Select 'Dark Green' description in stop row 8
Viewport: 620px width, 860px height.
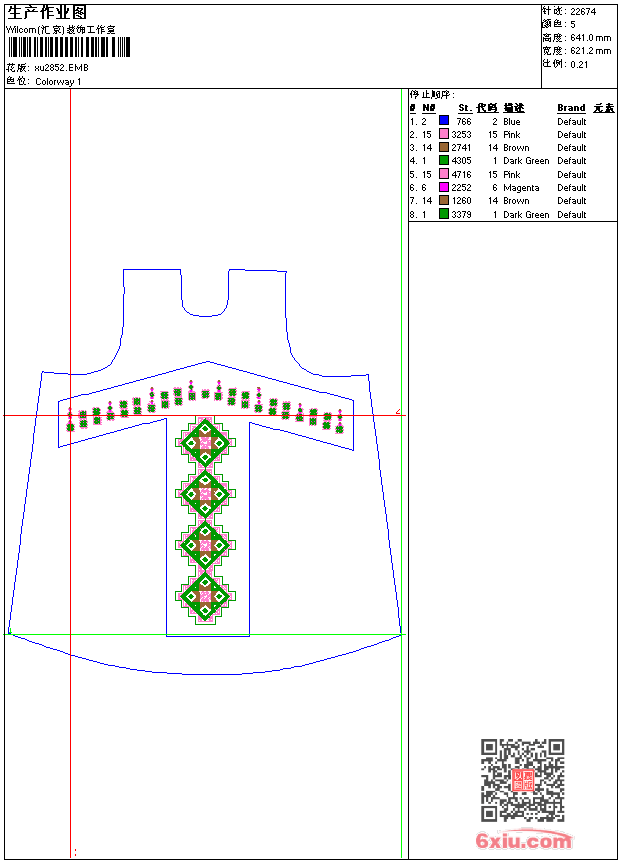pyautogui.click(x=526, y=214)
